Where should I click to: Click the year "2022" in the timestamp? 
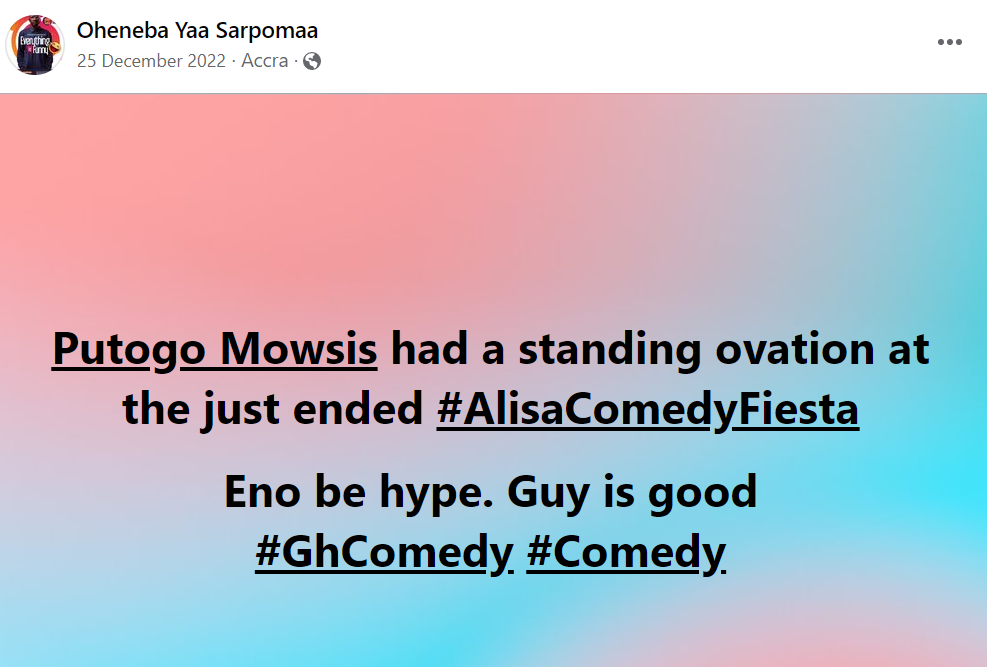(x=208, y=61)
